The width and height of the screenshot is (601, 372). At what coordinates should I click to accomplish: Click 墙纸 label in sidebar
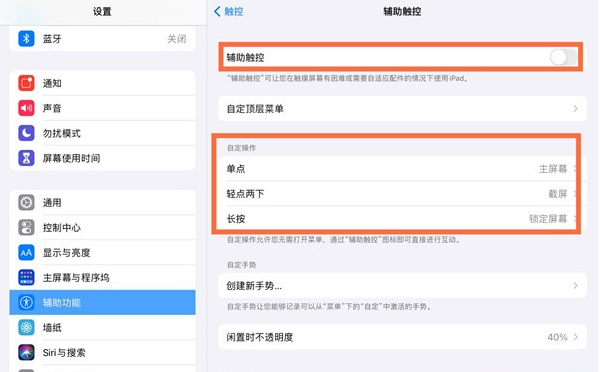tap(52, 328)
